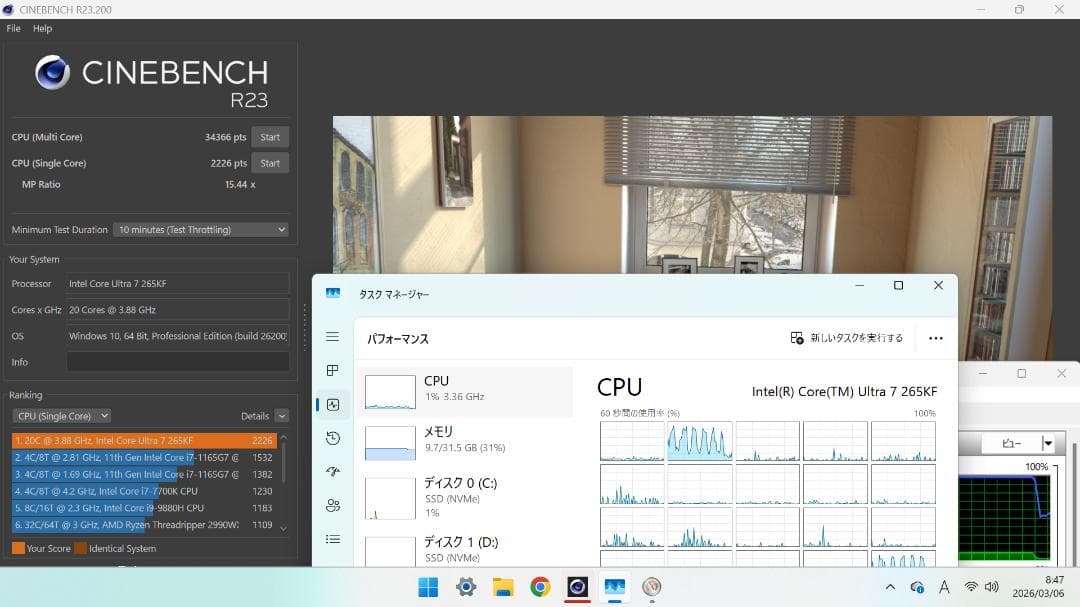Open the Minimum Test Duration dropdown
This screenshot has width=1080, height=607.
click(x=200, y=229)
